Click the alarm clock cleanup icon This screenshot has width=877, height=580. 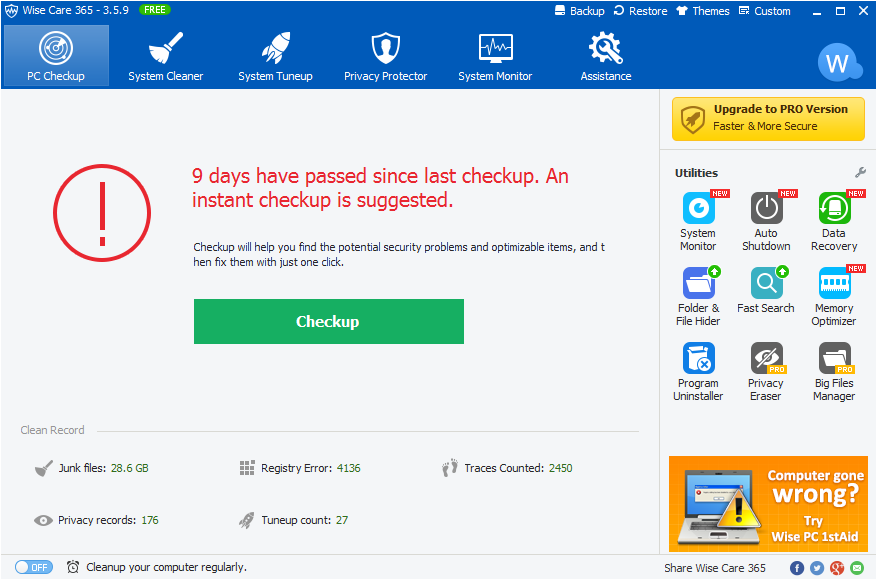tap(73, 567)
